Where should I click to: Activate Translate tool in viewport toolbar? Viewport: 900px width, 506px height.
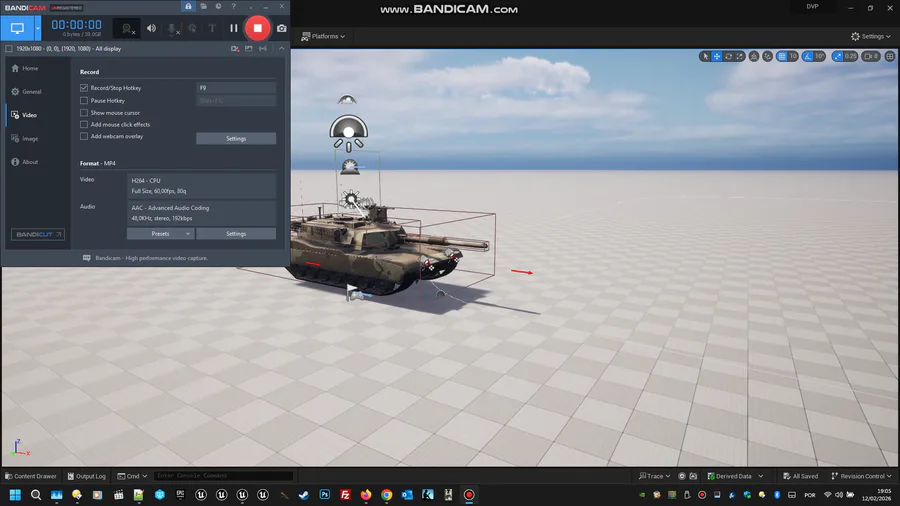coord(717,56)
